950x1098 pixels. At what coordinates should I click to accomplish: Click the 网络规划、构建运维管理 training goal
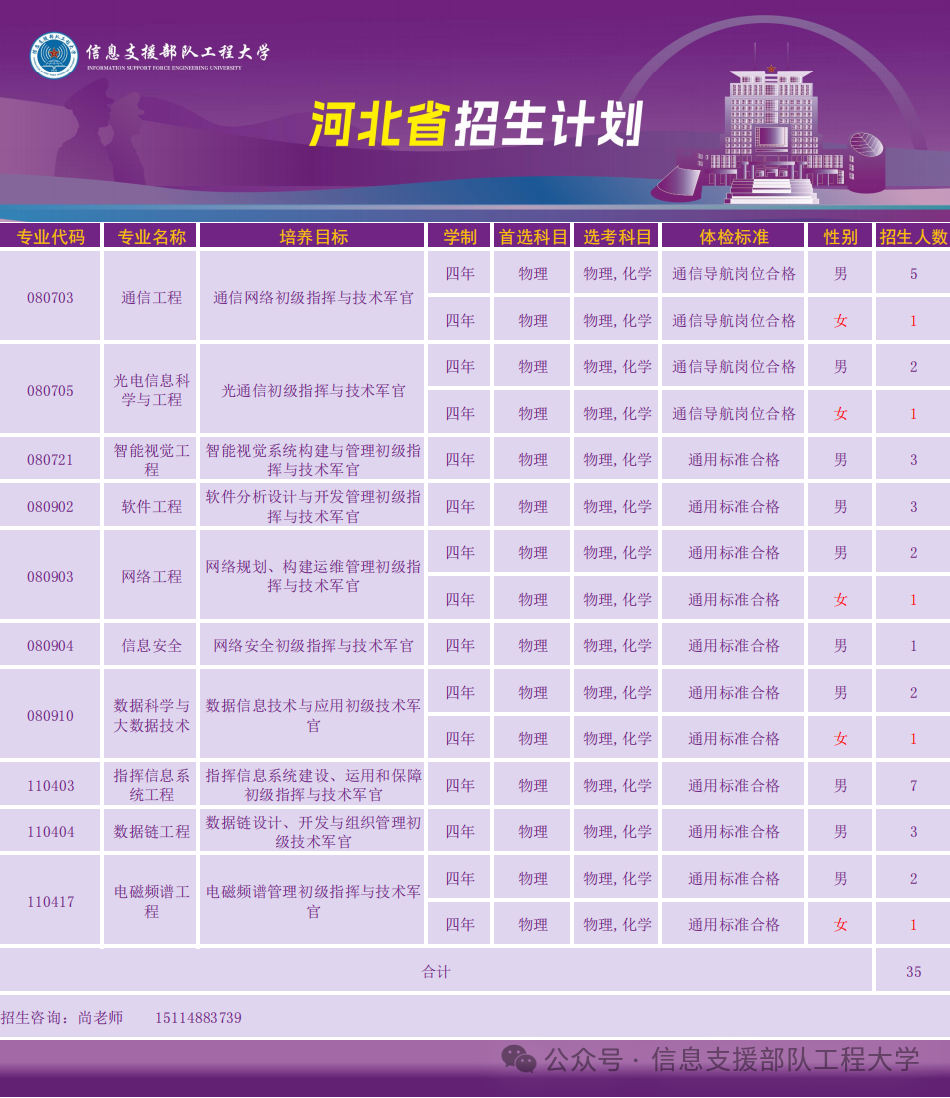tap(313, 576)
